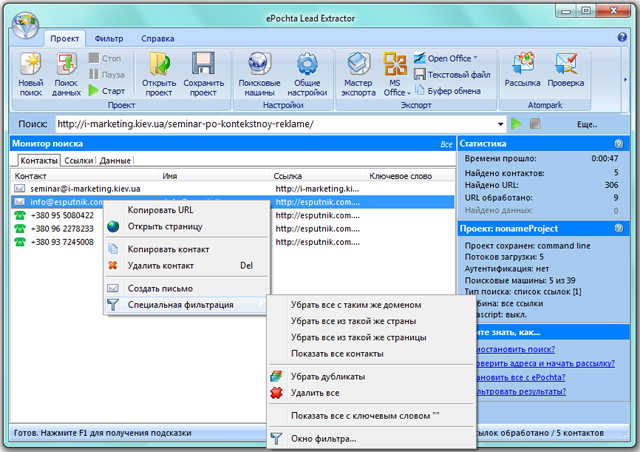Click the Еще.. button

point(587,125)
